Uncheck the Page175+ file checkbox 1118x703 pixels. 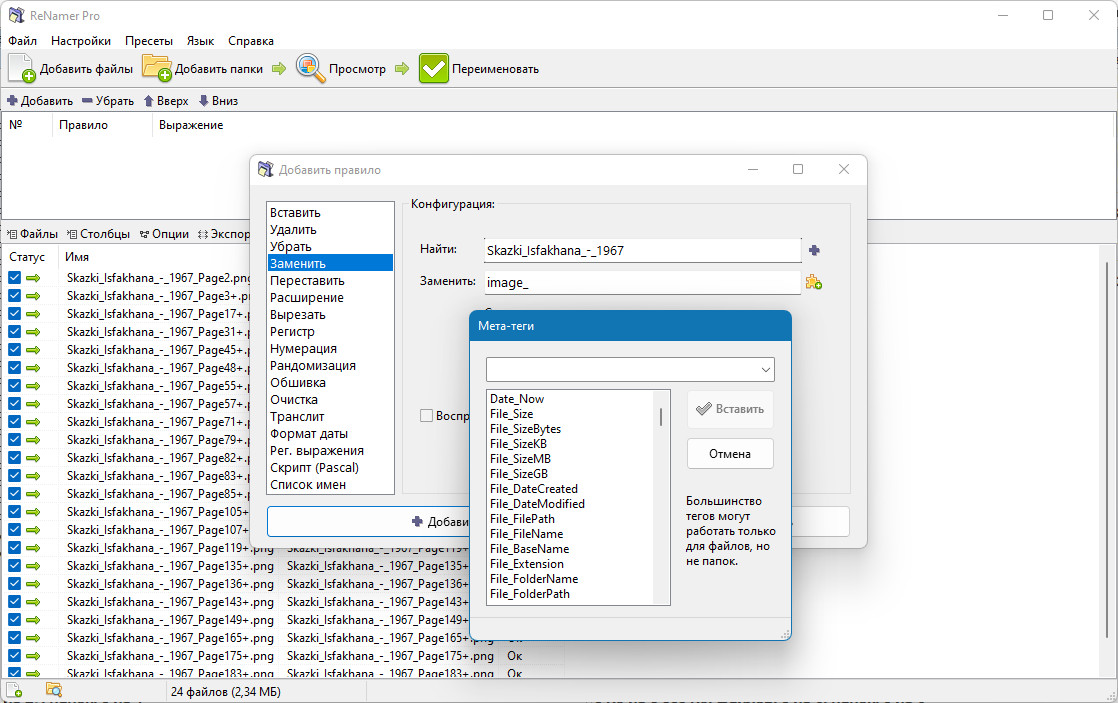click(14, 655)
